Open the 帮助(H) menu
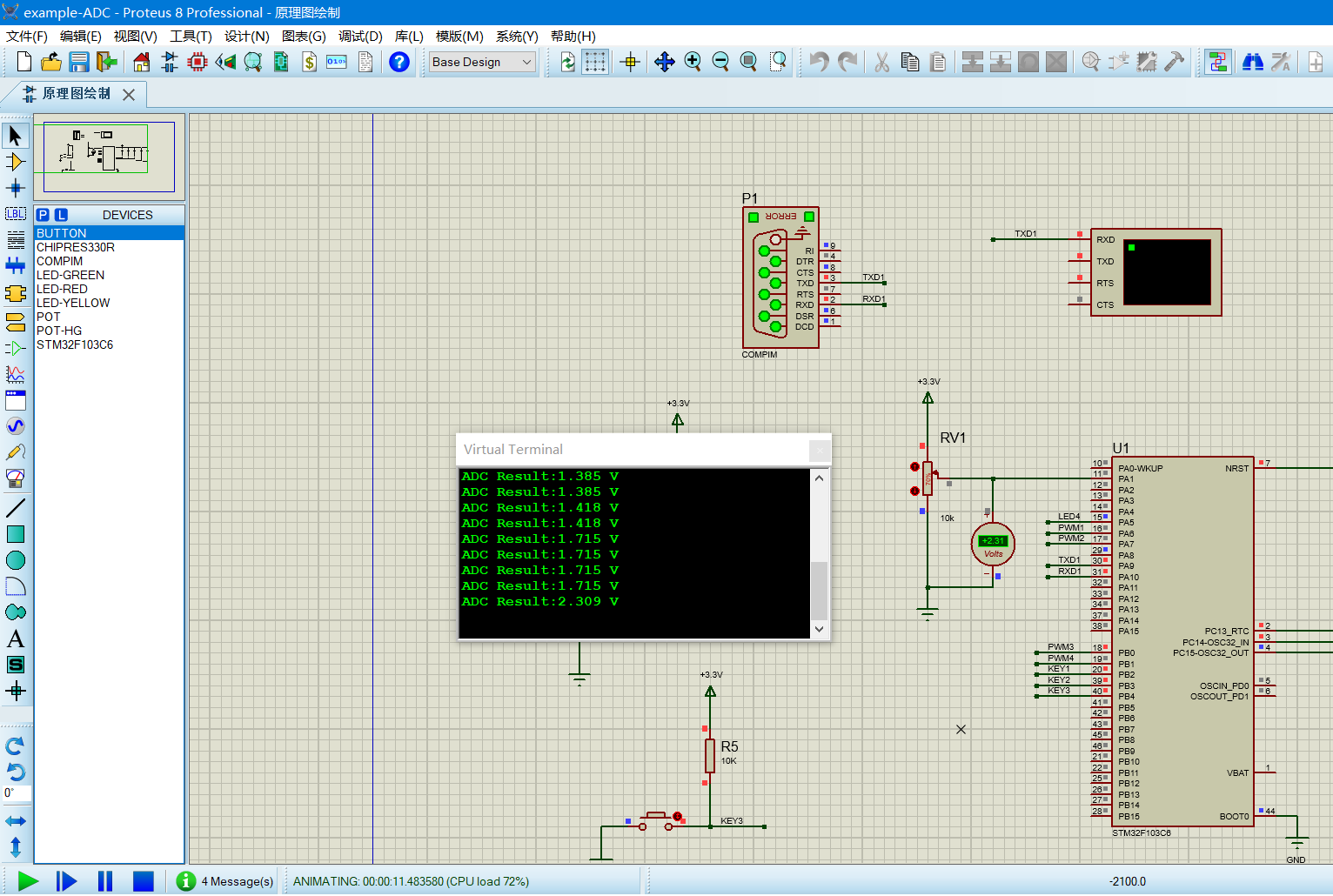The width and height of the screenshot is (1333, 896). (x=573, y=37)
